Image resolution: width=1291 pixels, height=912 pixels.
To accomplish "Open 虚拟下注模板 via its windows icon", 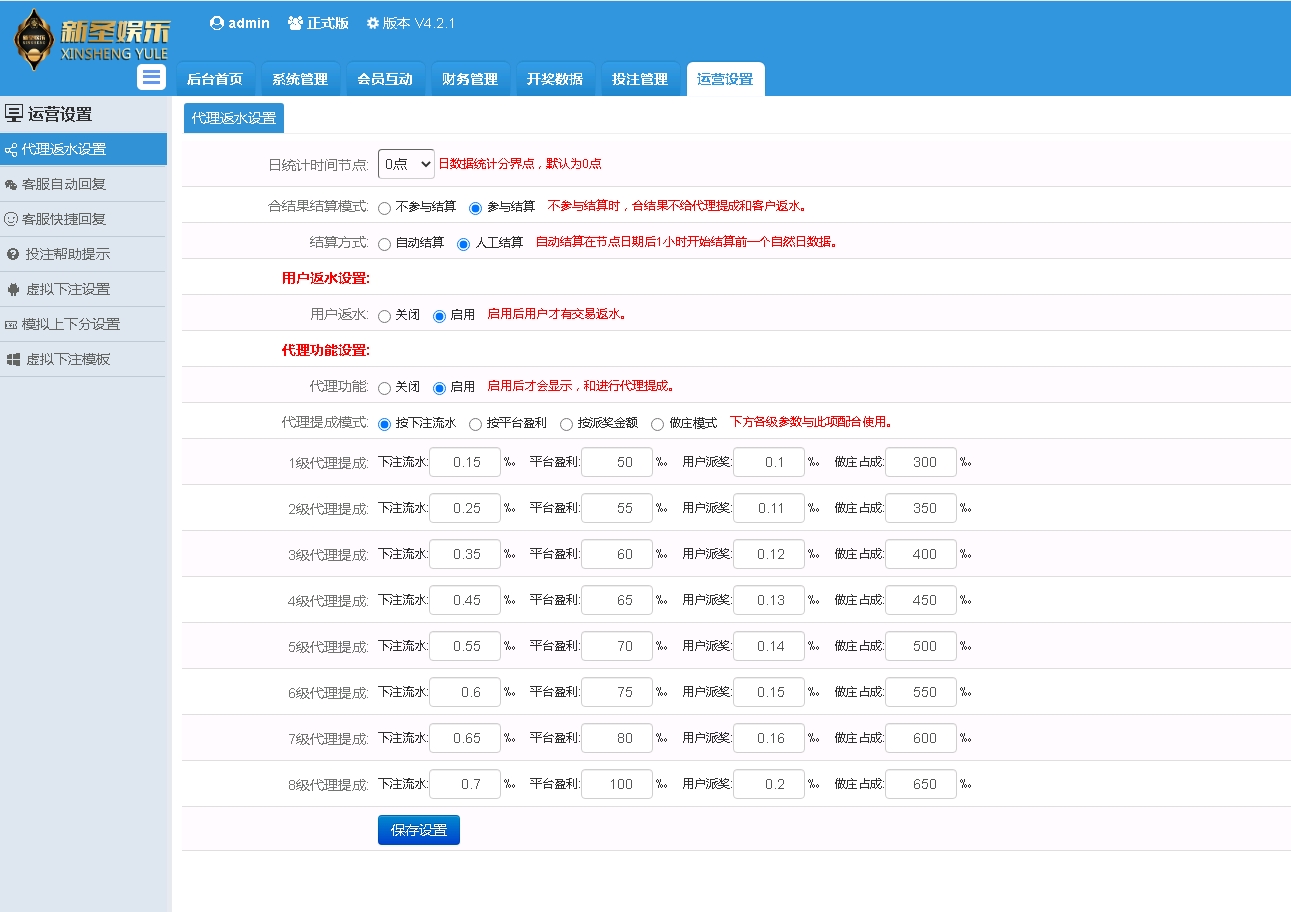I will coord(13,359).
